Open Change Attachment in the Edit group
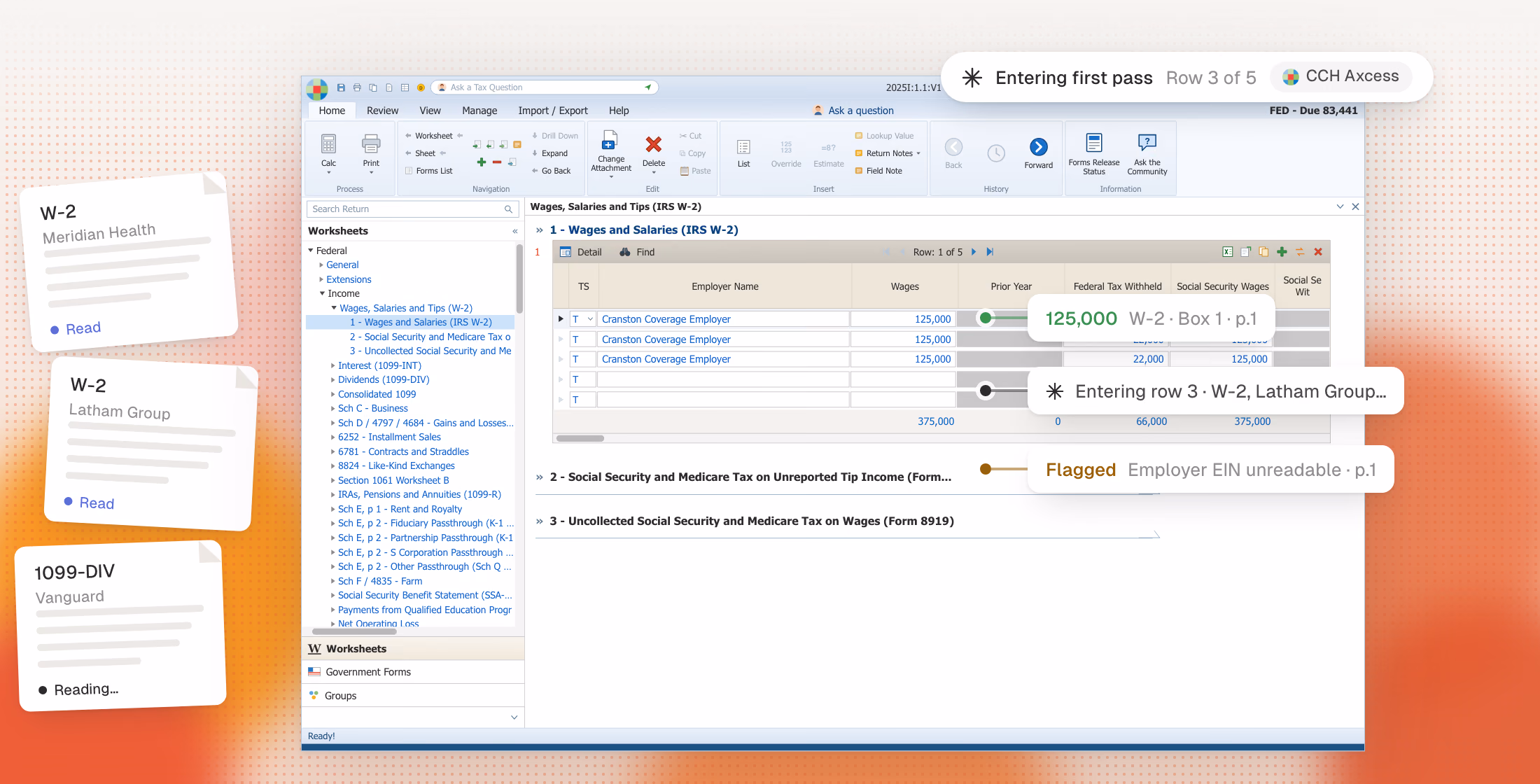The image size is (1540, 784). [x=611, y=153]
